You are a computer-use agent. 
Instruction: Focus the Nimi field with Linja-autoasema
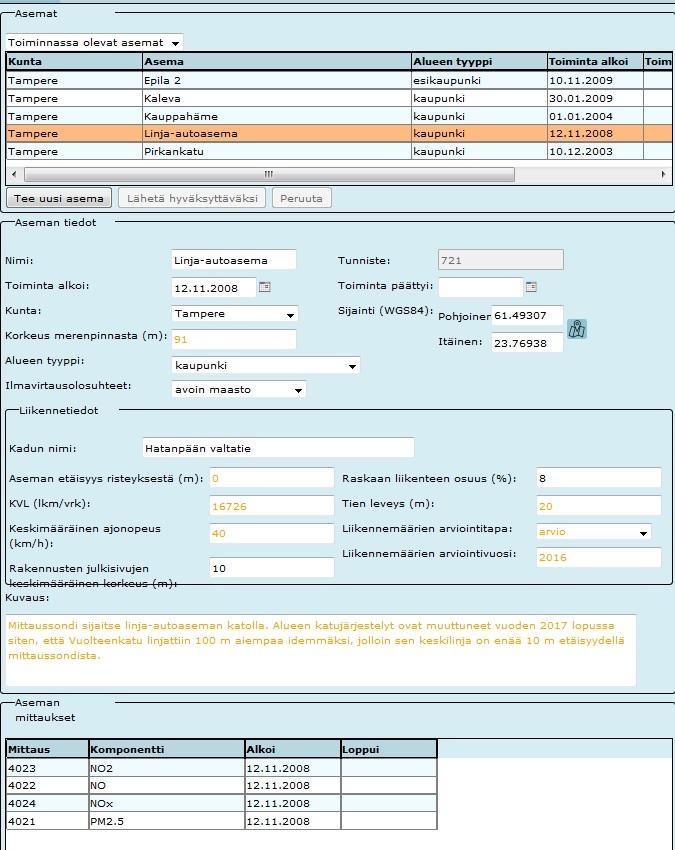[x=234, y=260]
